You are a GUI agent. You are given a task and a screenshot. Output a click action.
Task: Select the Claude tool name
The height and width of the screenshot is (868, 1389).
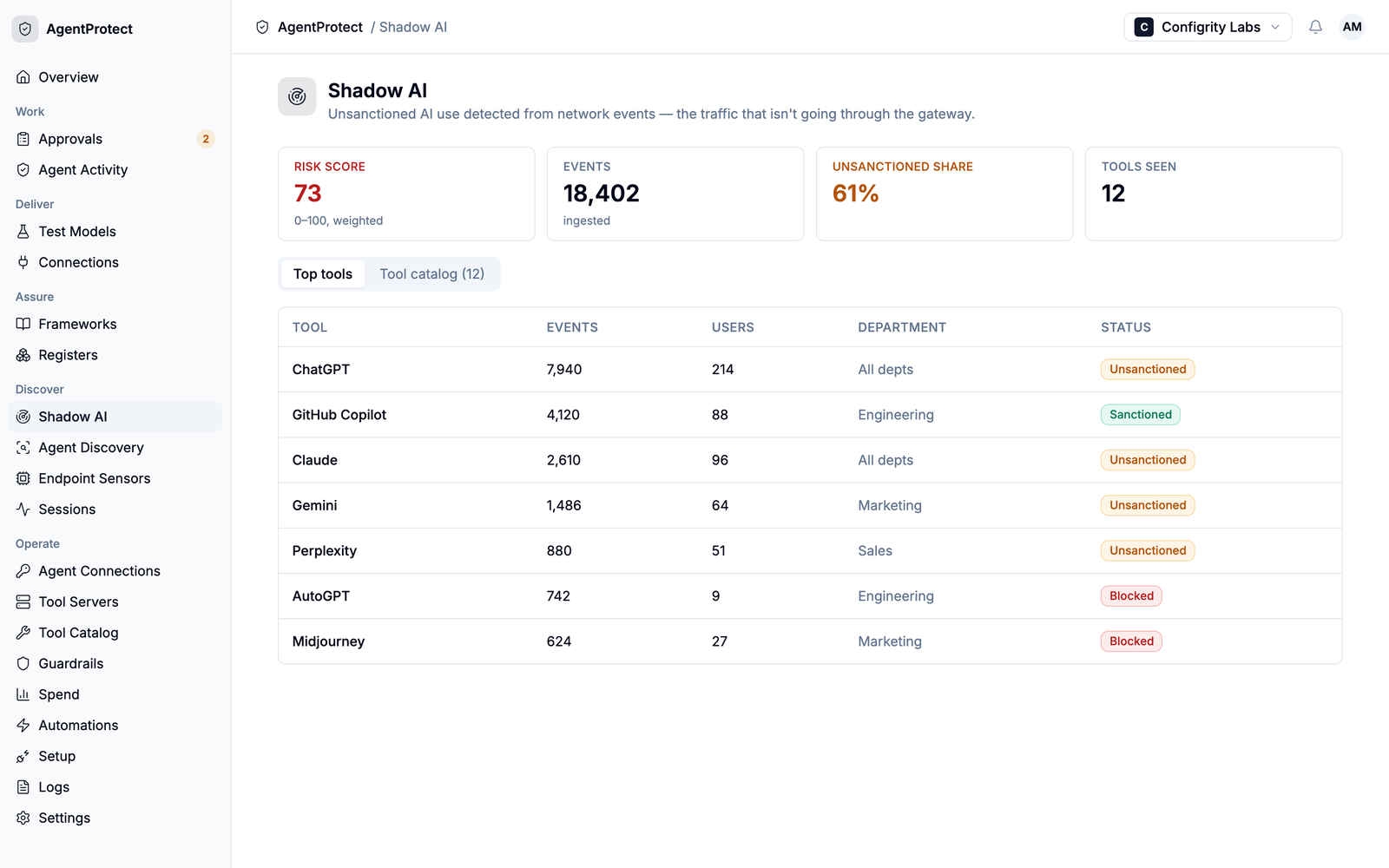[x=315, y=460]
